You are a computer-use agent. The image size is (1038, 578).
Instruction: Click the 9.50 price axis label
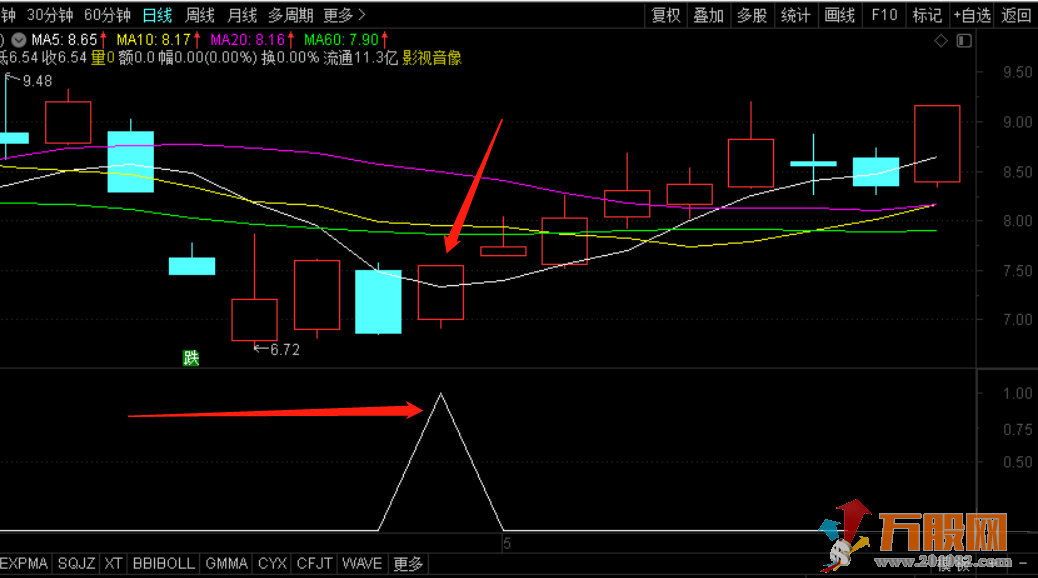tap(1017, 72)
